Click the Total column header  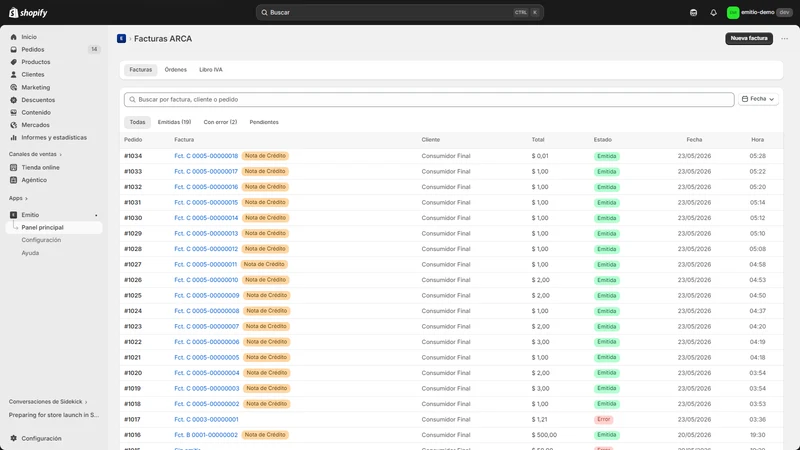click(538, 139)
